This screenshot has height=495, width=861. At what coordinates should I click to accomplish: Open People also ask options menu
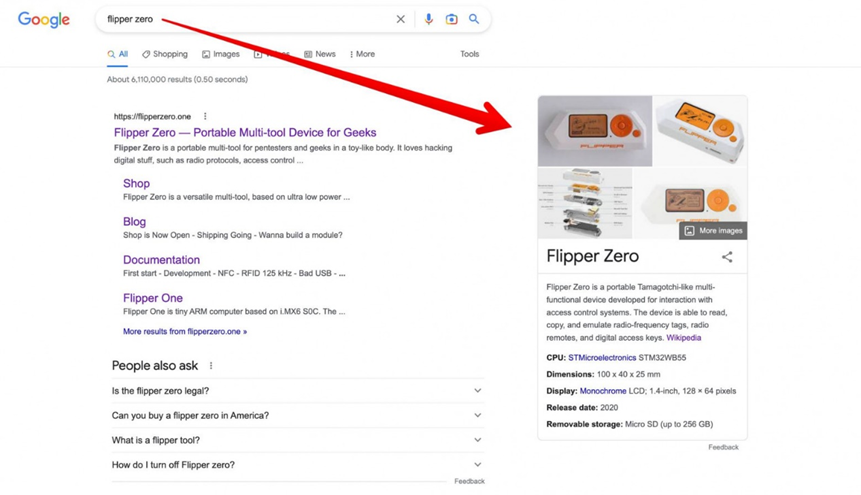click(x=211, y=366)
